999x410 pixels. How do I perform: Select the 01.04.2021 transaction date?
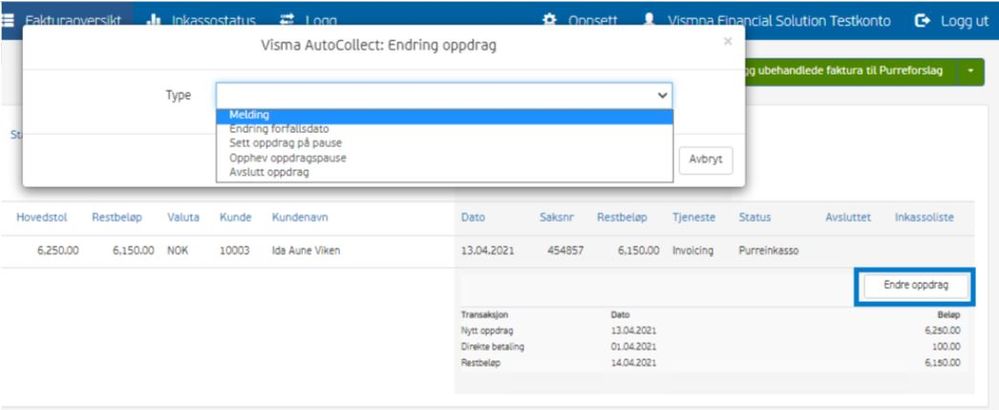point(633,347)
